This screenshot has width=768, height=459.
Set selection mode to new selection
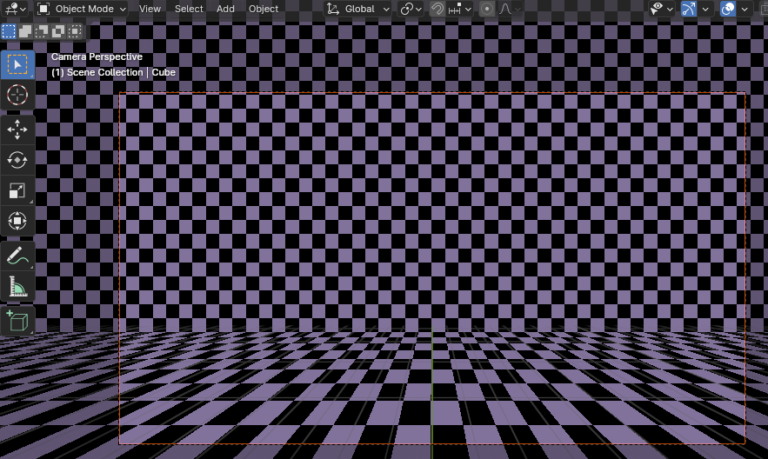(x=9, y=31)
